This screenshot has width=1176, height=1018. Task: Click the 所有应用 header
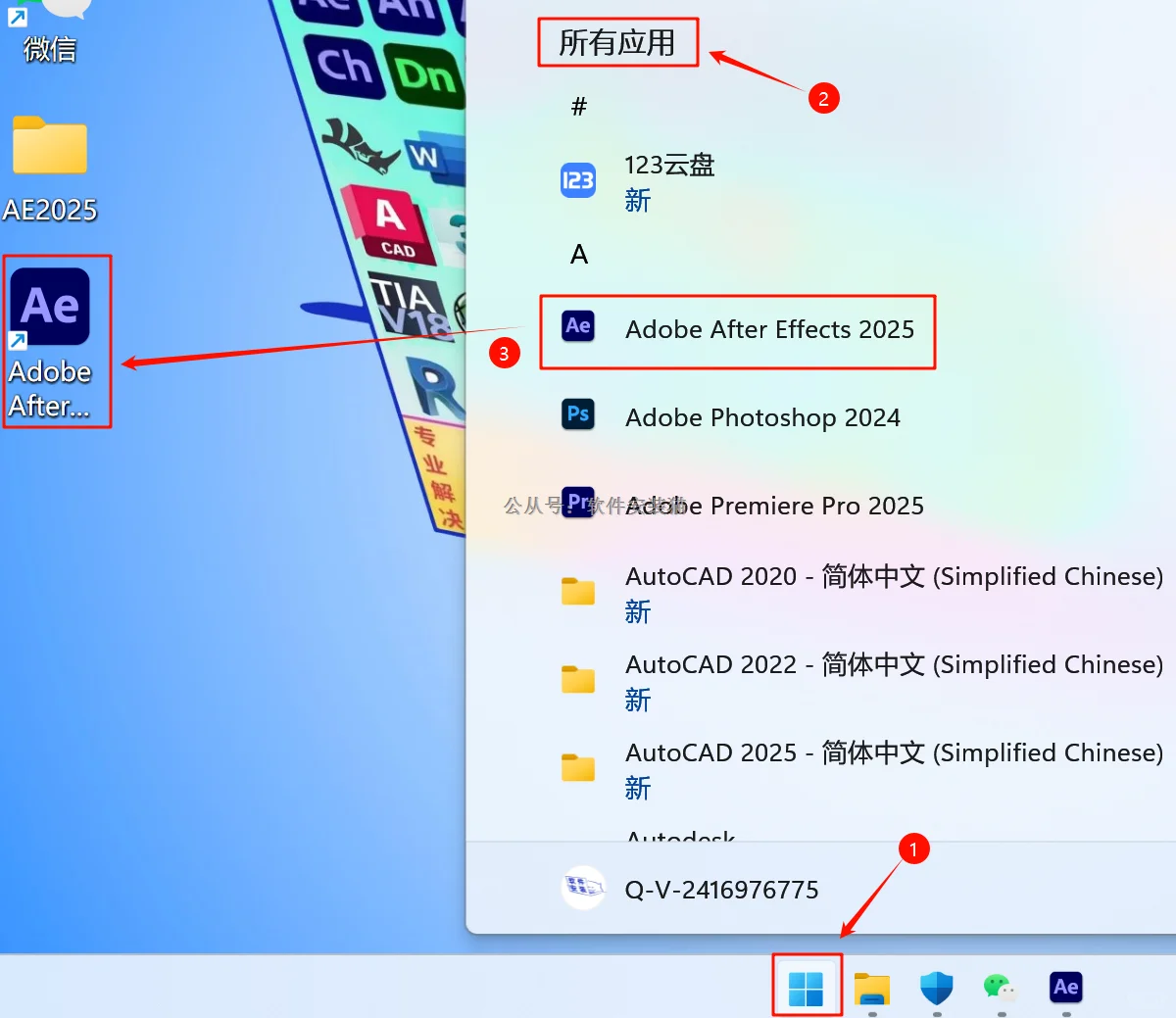(x=617, y=42)
